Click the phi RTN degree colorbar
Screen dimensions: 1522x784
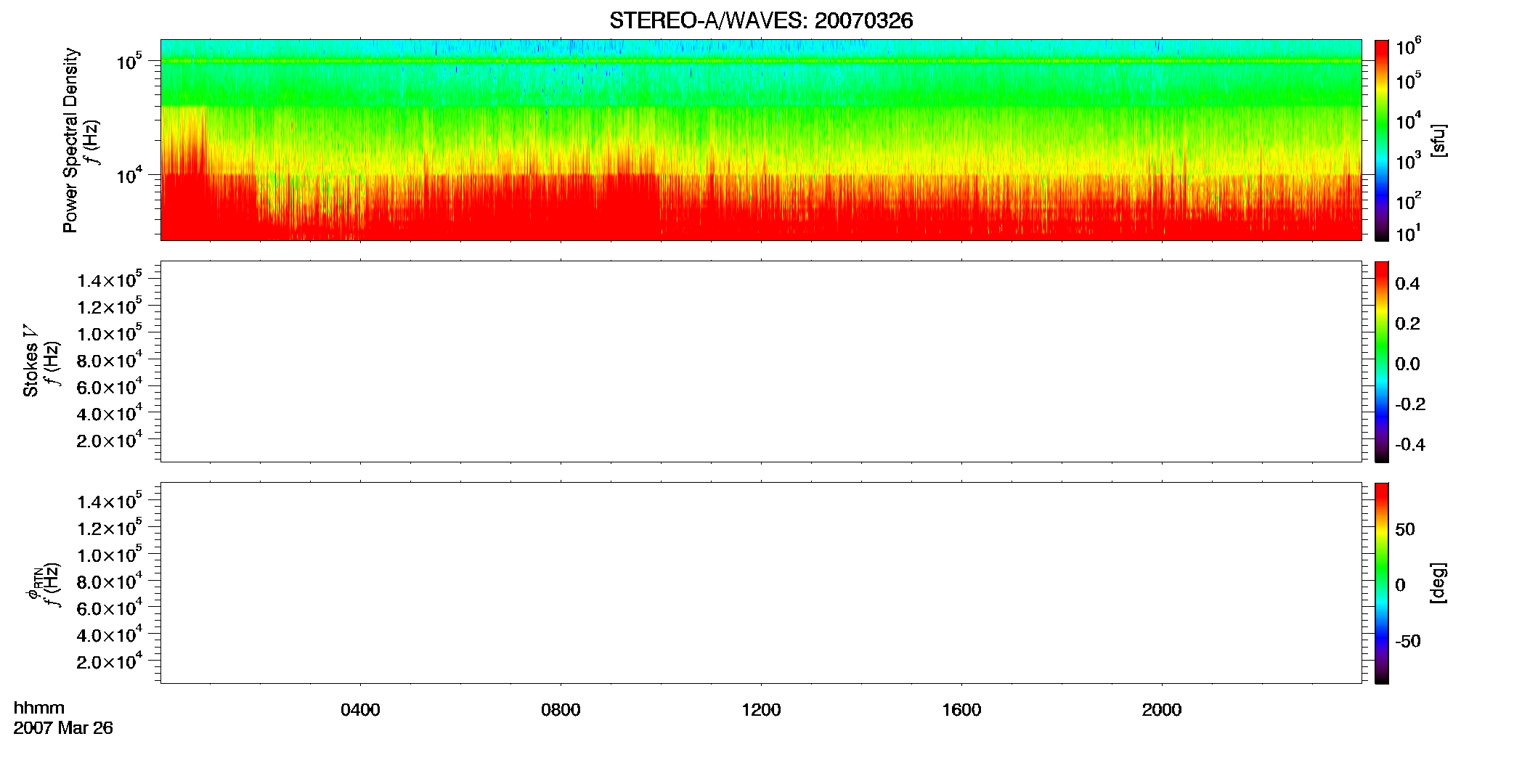point(1382,583)
